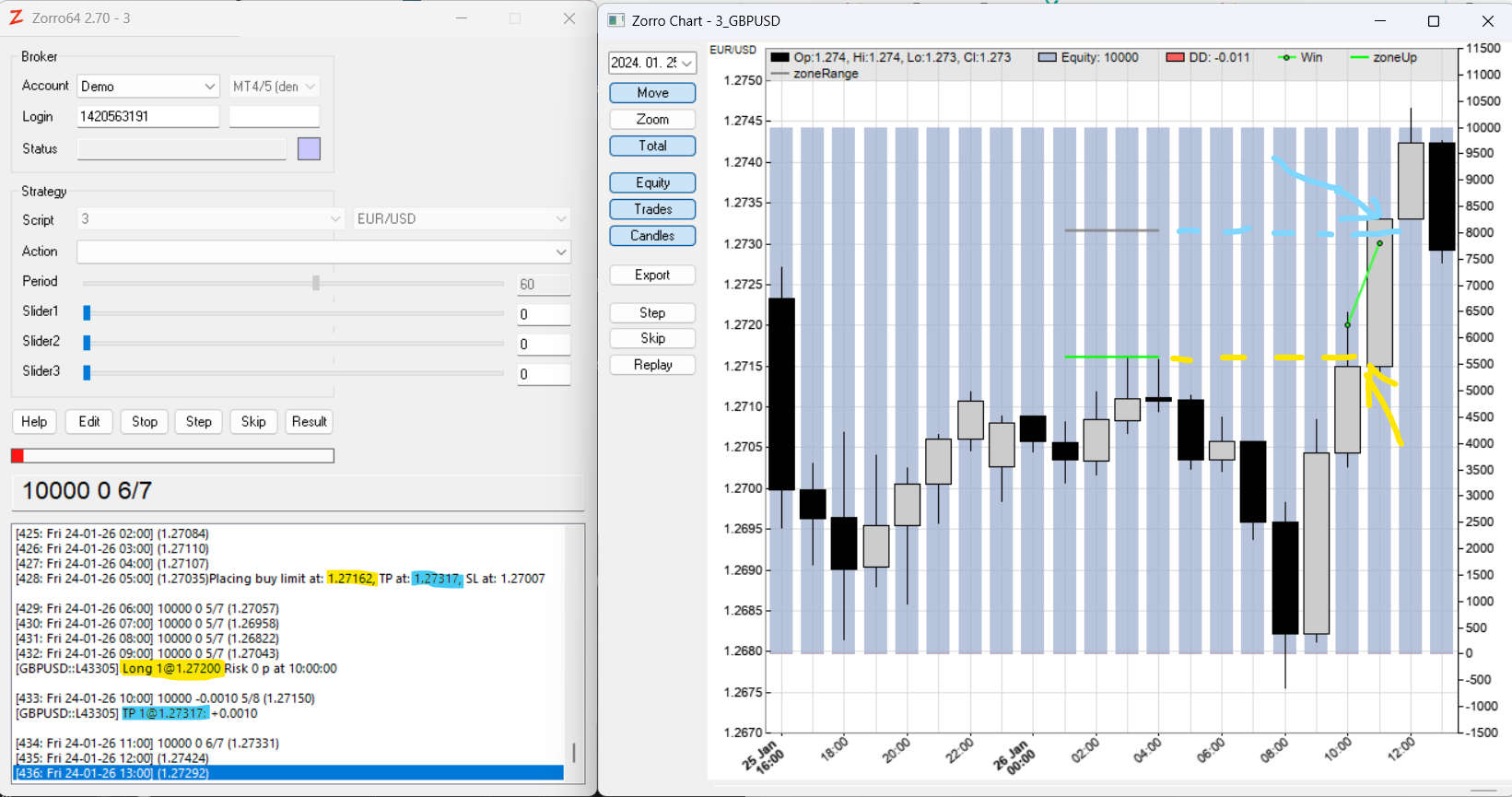
Task: Click the Edit script button
Action: (x=89, y=422)
